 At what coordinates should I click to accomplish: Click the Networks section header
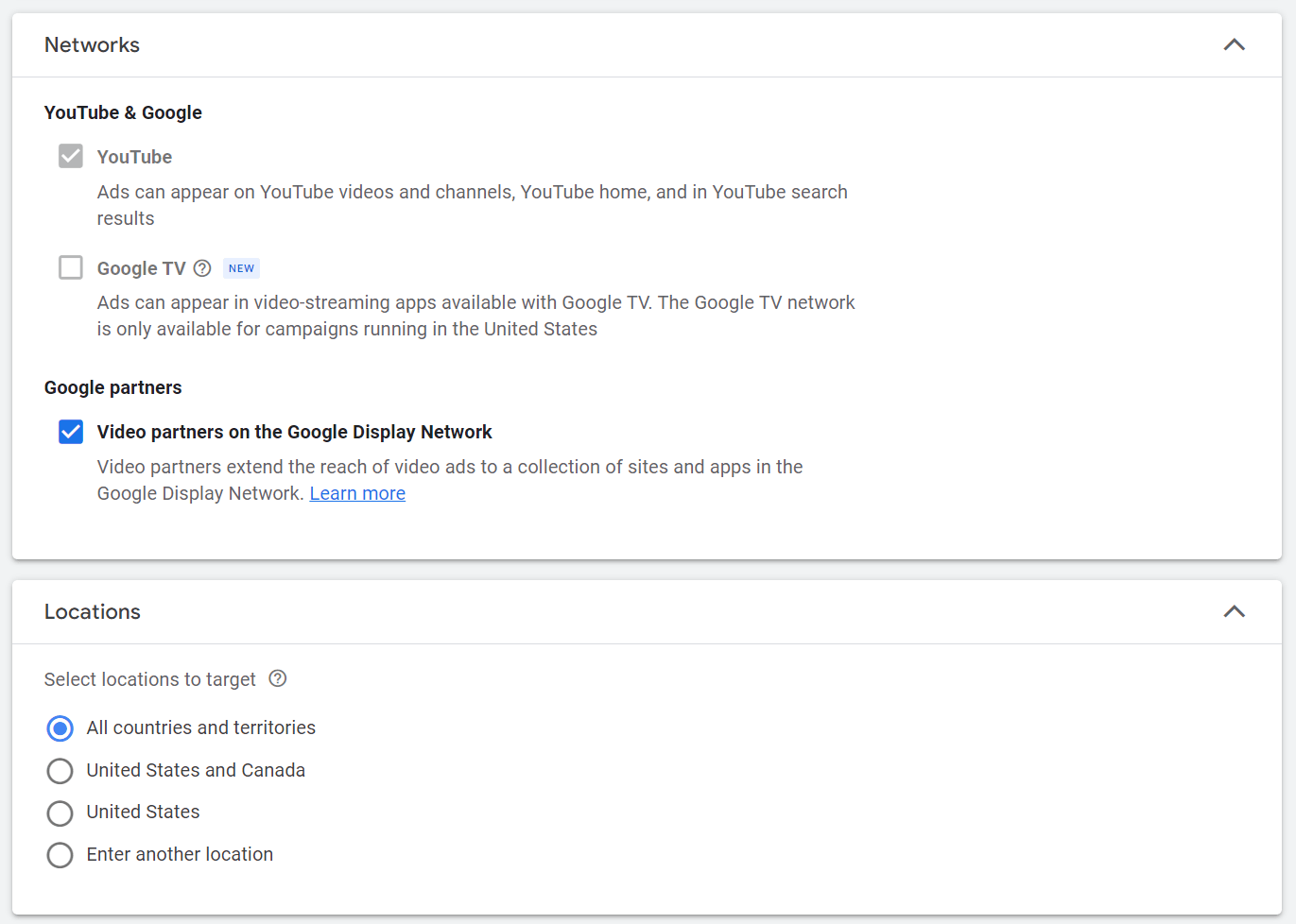[x=92, y=44]
